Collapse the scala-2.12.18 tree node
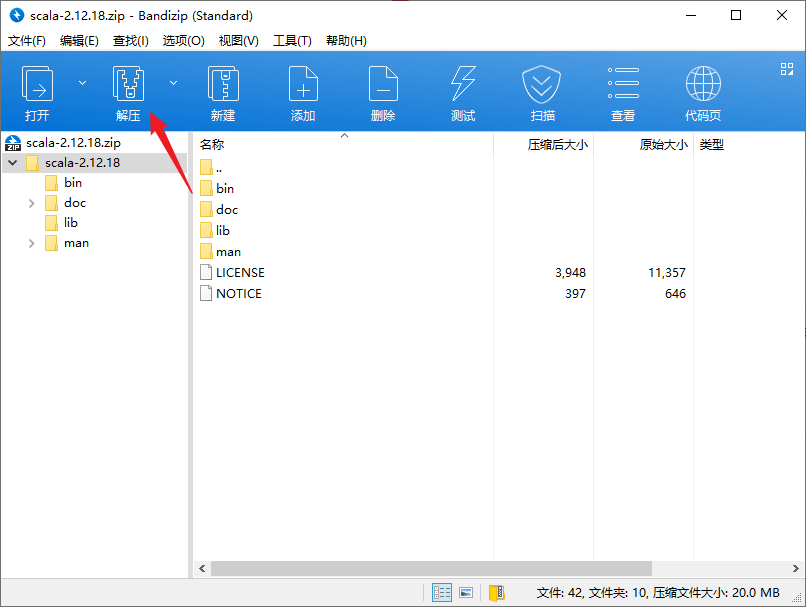Image resolution: width=806 pixels, height=607 pixels. pos(12,163)
